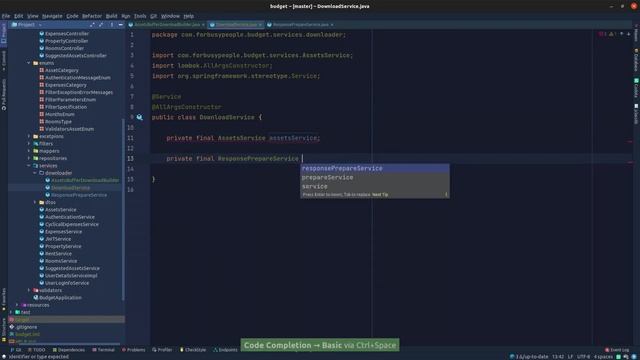Select JWTService in the project tree
Viewport: 640px width, 360px height.
58,239
